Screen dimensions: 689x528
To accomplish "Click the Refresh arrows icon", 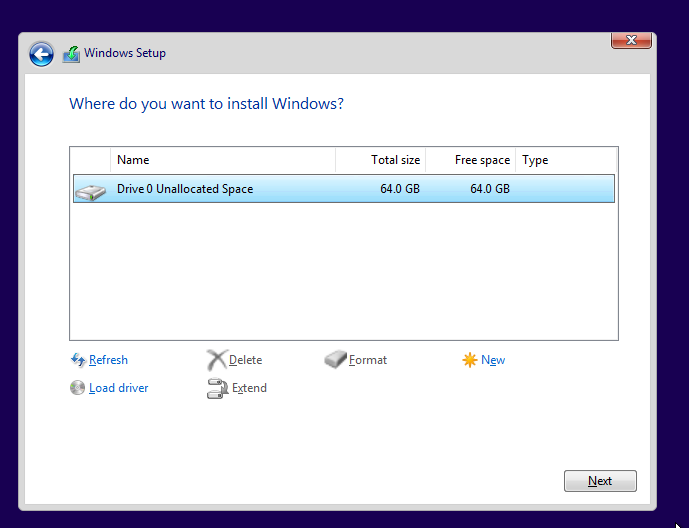I will click(x=78, y=360).
